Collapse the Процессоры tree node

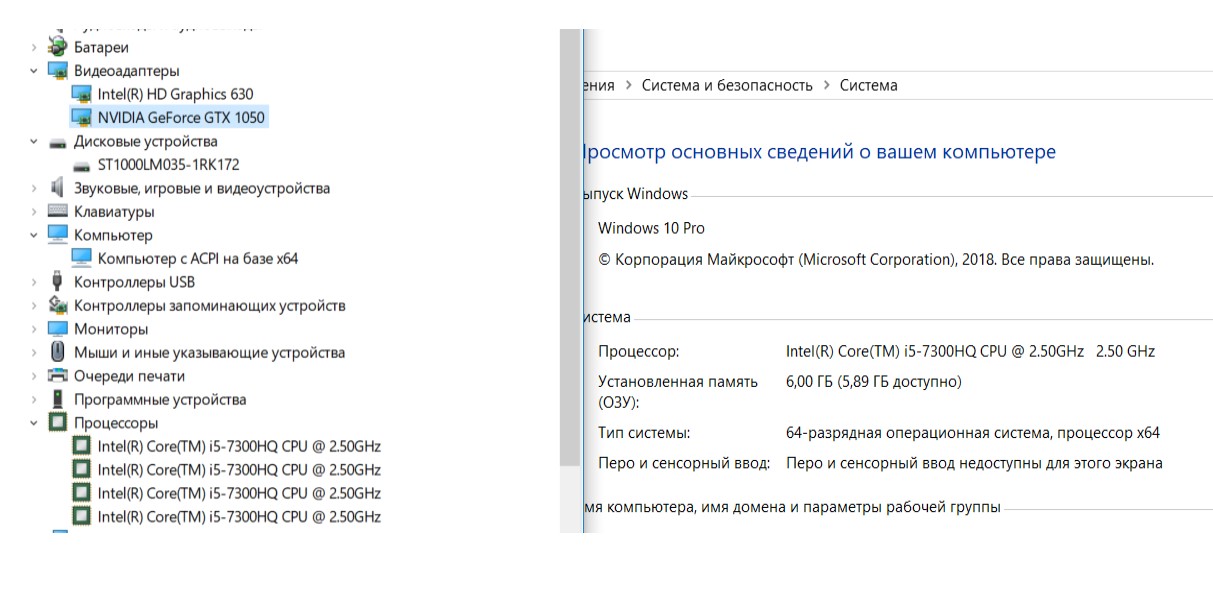(x=34, y=423)
